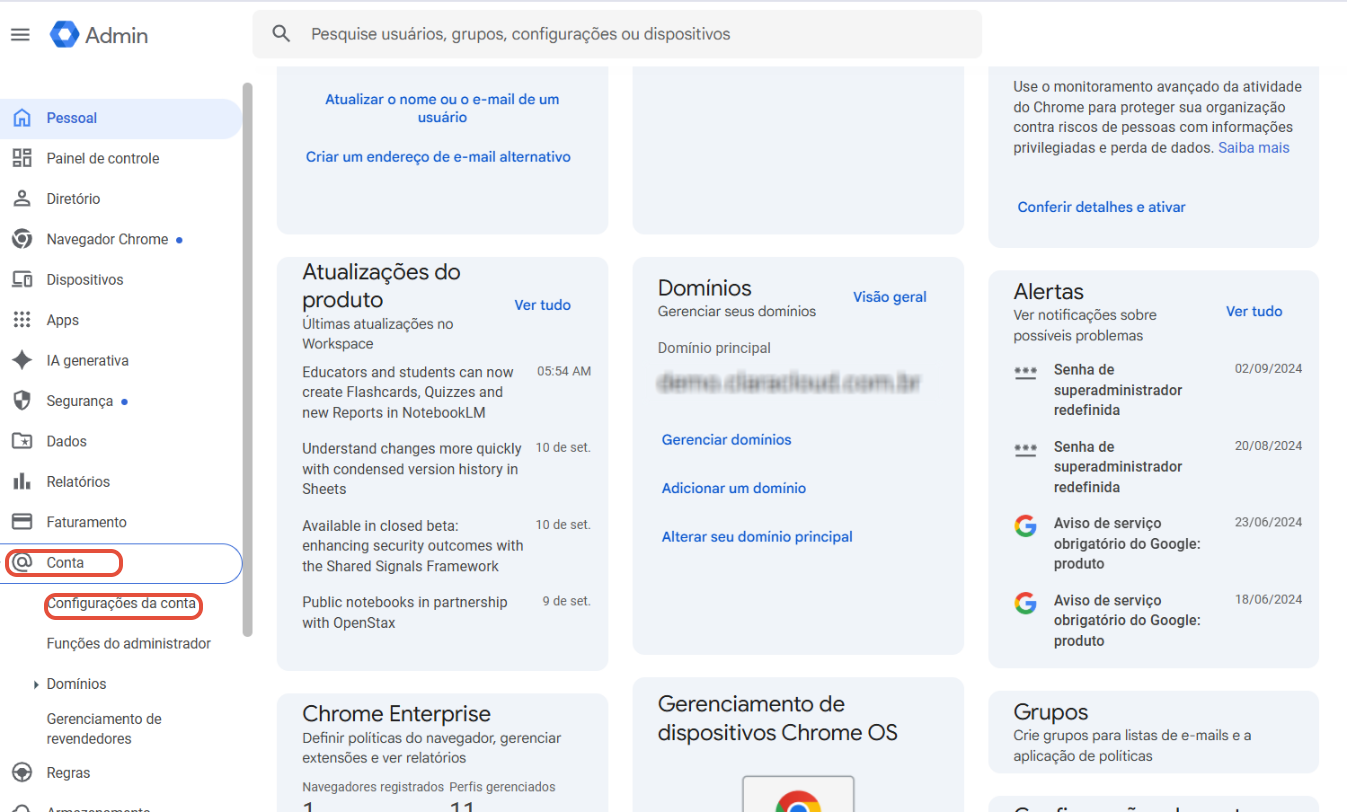Open Gerenciamento de revendedores
Screen dimensions: 1347x812
point(104,729)
